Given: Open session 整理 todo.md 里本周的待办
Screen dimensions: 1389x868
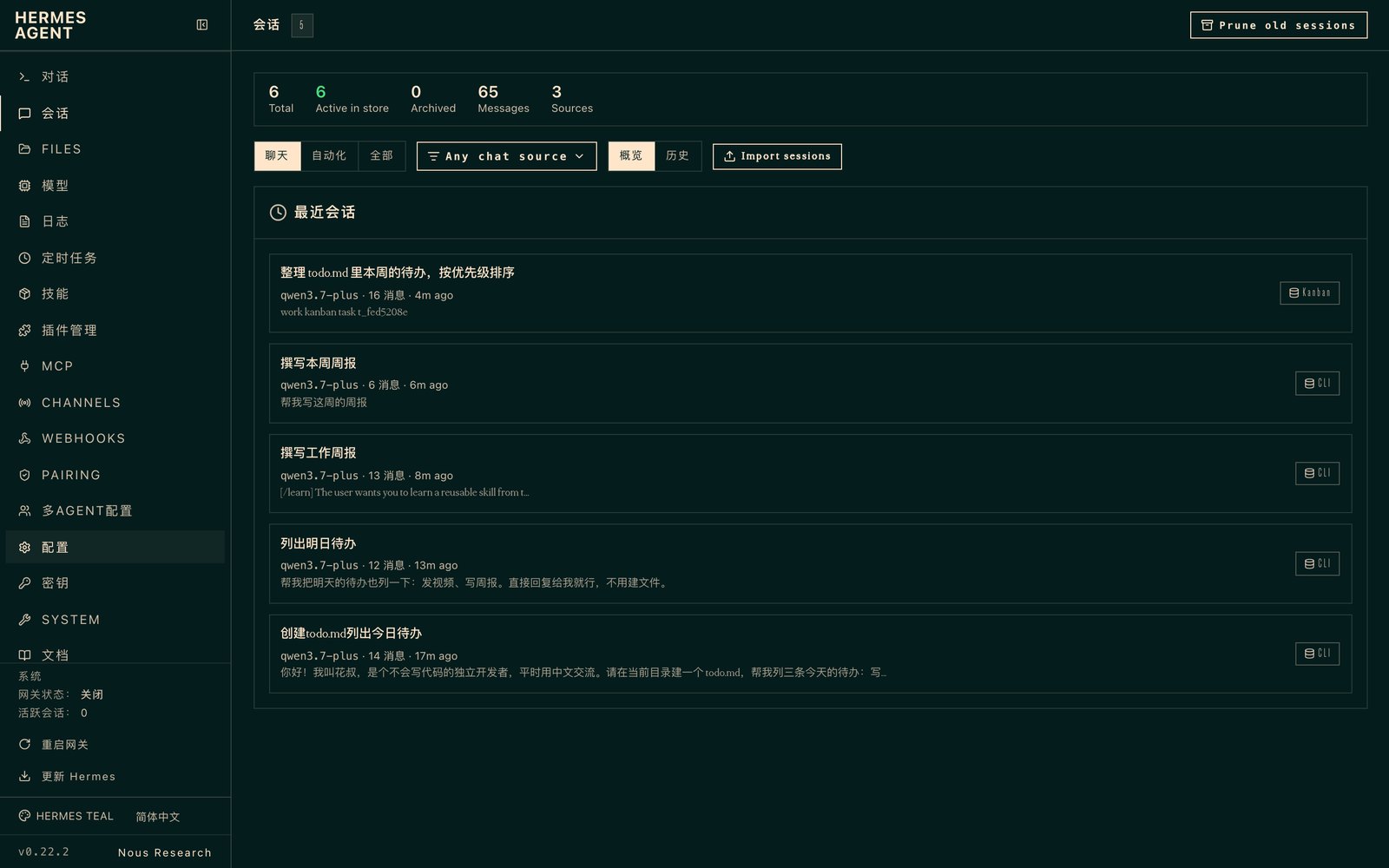Looking at the screenshot, I should (x=810, y=293).
